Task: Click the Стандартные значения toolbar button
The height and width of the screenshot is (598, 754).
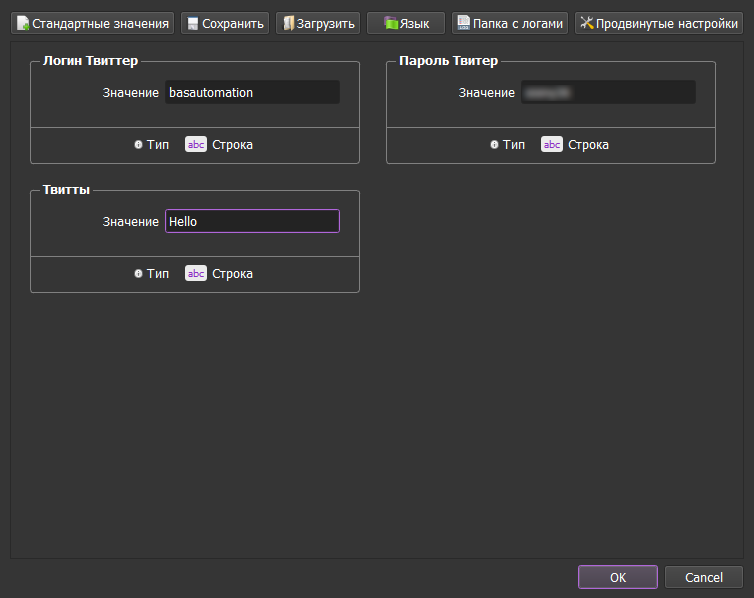Action: [92, 23]
